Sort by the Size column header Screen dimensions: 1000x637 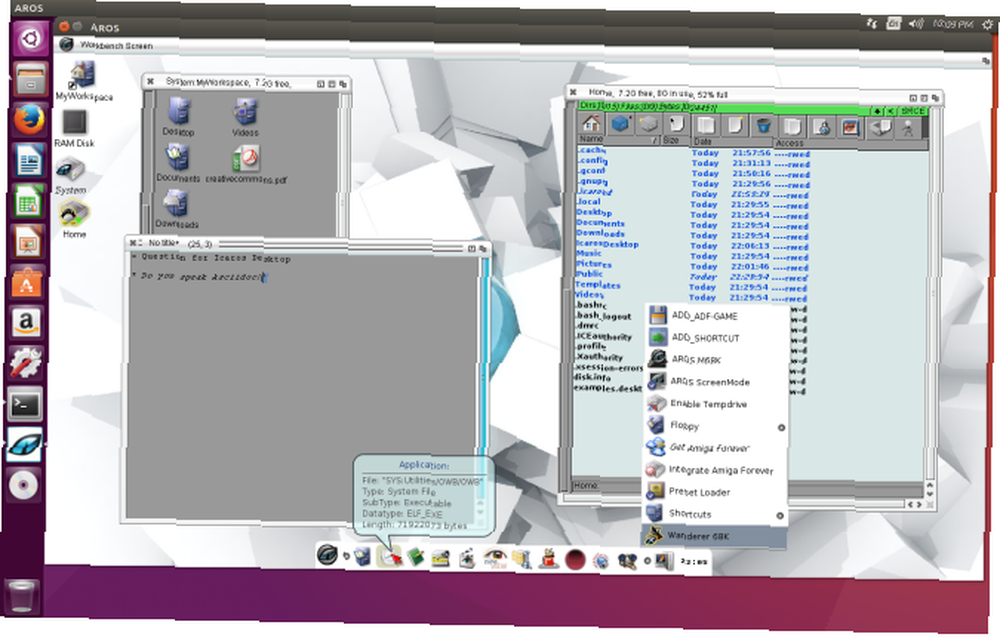click(x=675, y=140)
